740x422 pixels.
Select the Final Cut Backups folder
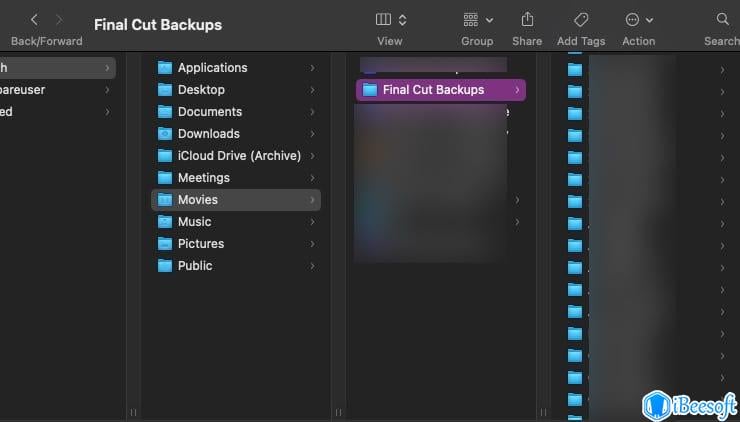(x=433, y=90)
